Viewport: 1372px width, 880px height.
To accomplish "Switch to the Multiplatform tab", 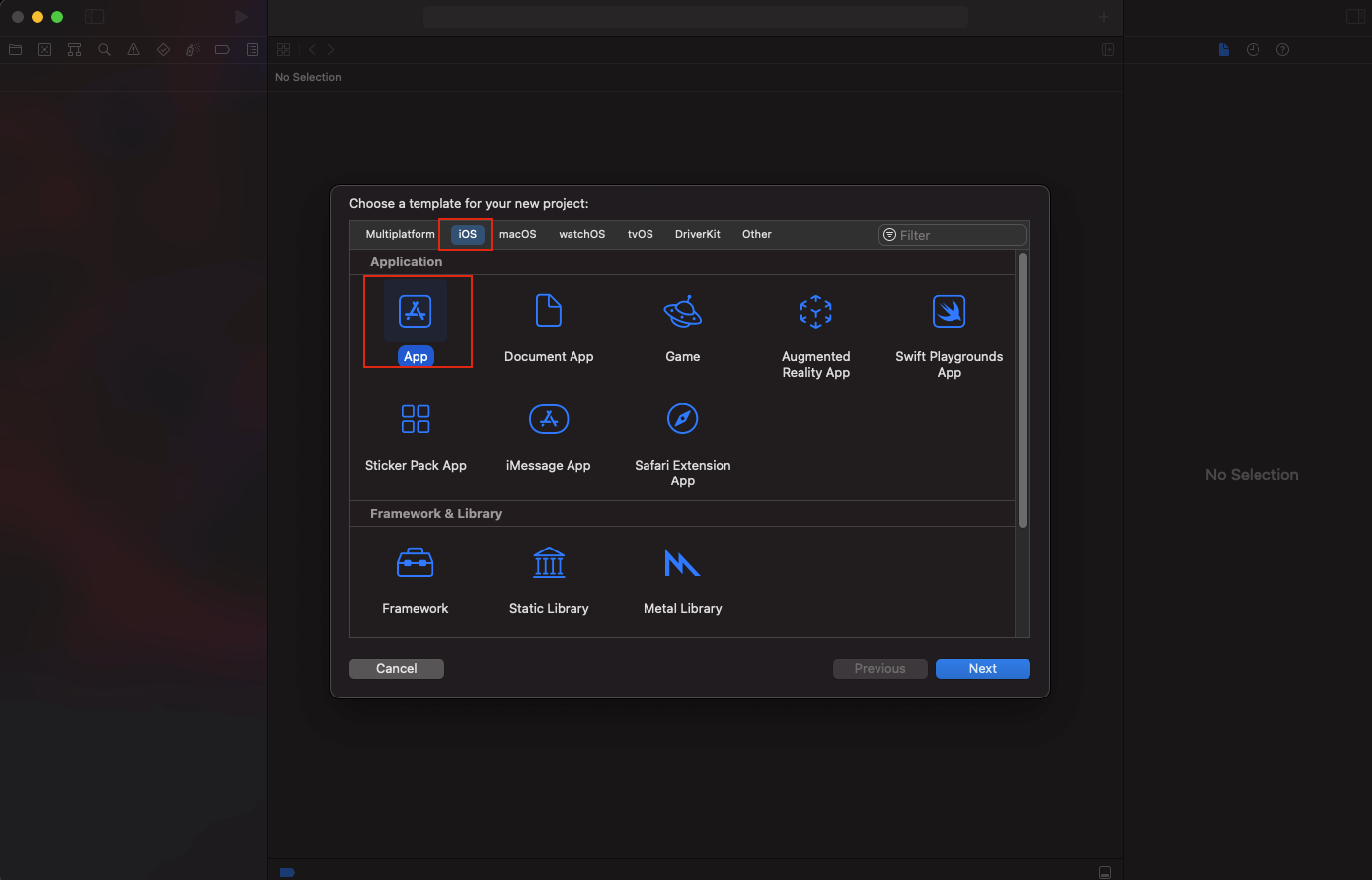I will click(x=400, y=234).
